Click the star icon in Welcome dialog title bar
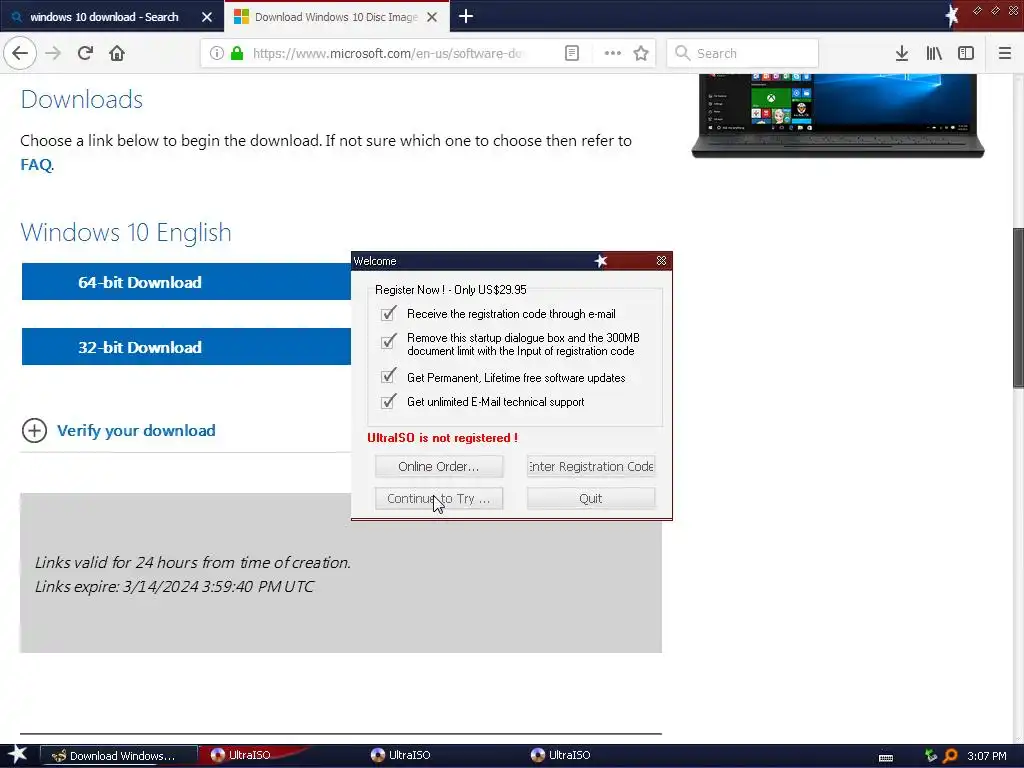The image size is (1024, 768). [601, 261]
